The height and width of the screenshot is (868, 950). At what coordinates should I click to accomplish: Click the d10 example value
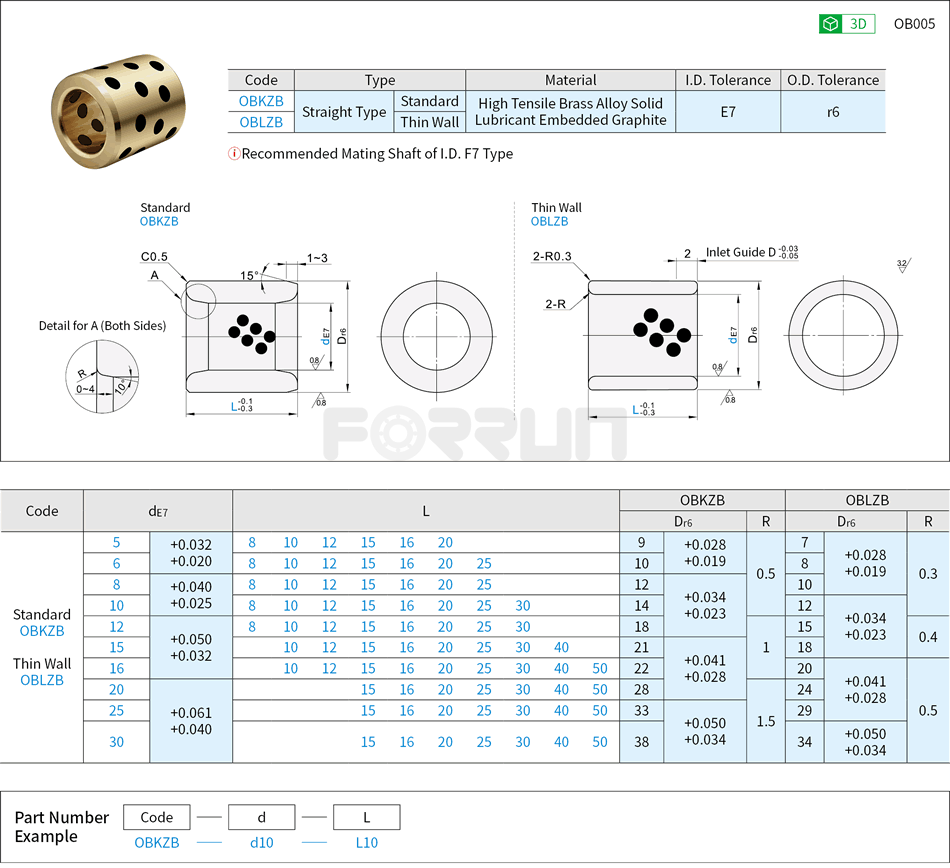(x=262, y=843)
